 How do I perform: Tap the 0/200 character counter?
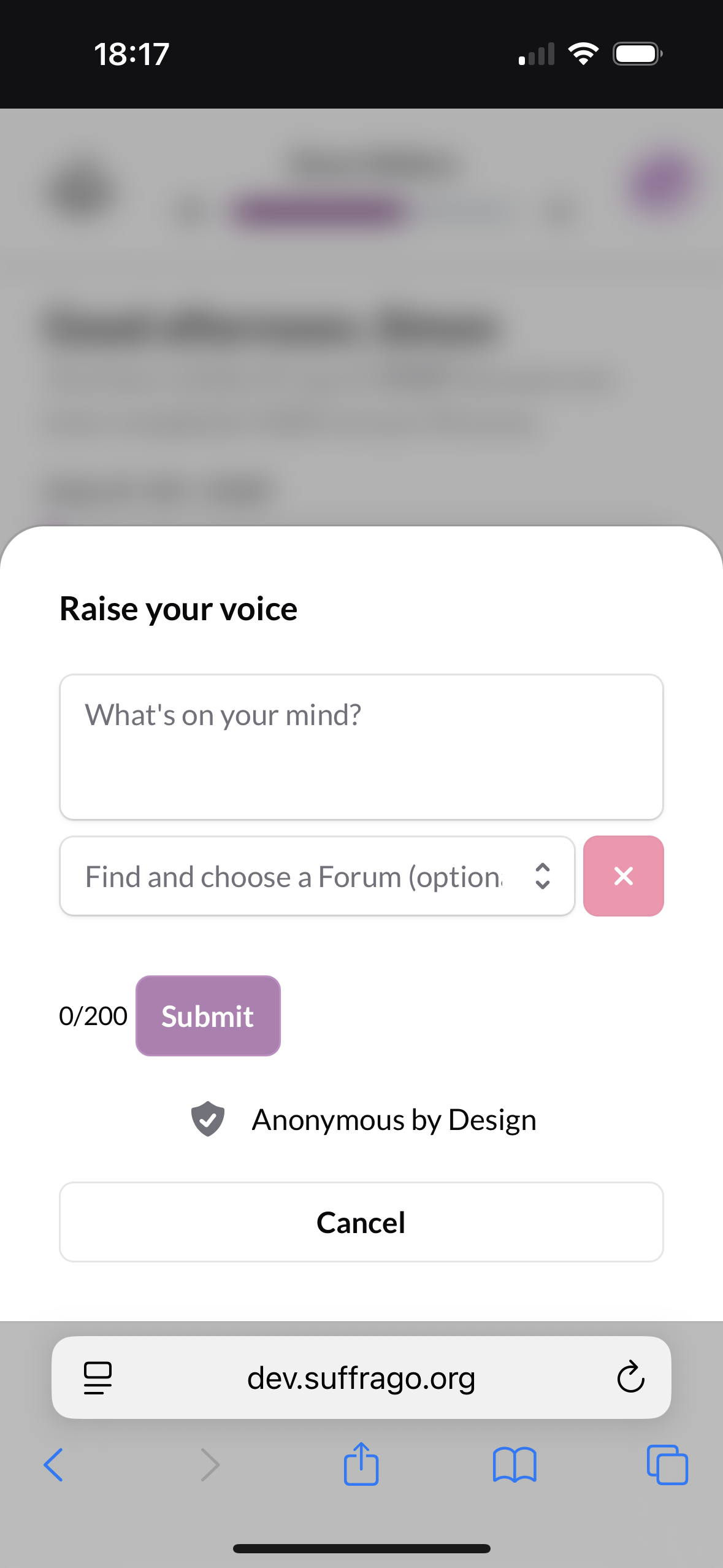[93, 1016]
